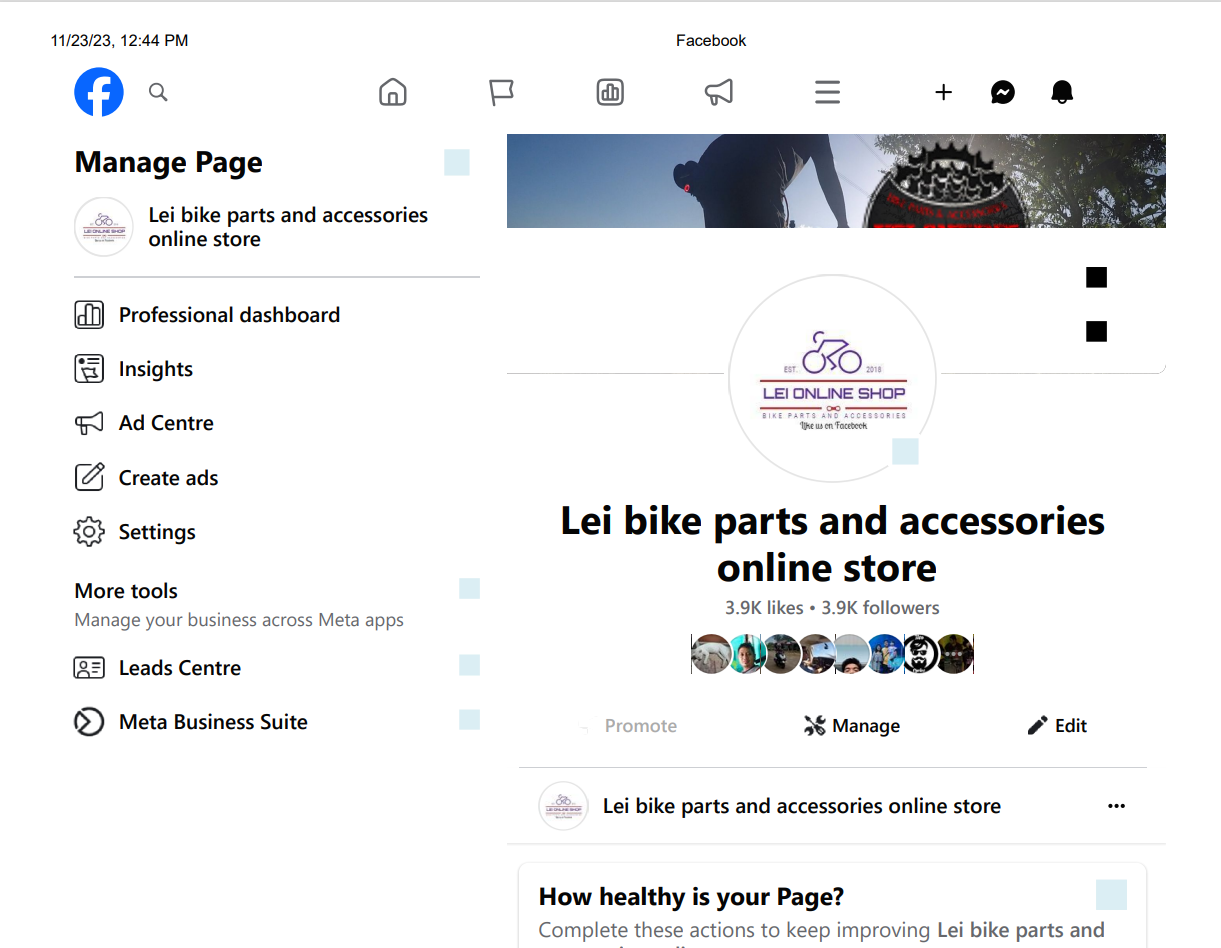Screen dimensions: 1221x948
Task: Open the bar-chart dashboard icon in top bar
Action: pyautogui.click(x=610, y=92)
